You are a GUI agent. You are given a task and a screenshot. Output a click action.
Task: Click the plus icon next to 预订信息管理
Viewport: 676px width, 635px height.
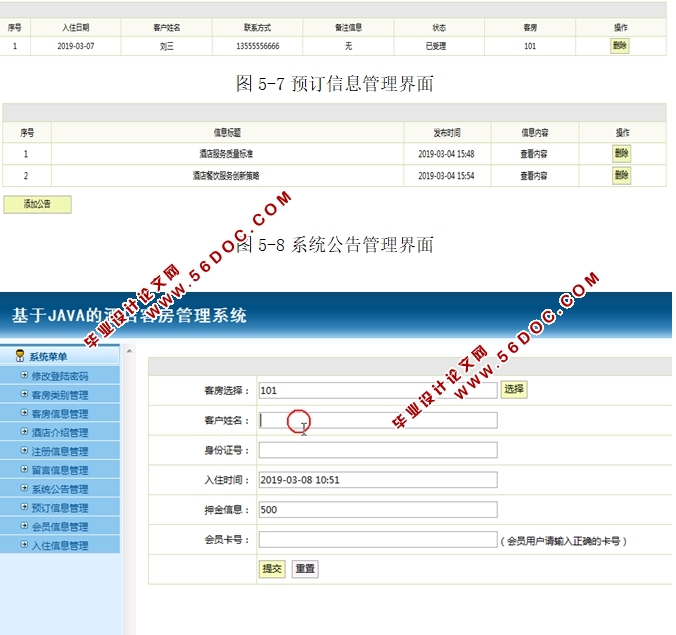coord(25,507)
